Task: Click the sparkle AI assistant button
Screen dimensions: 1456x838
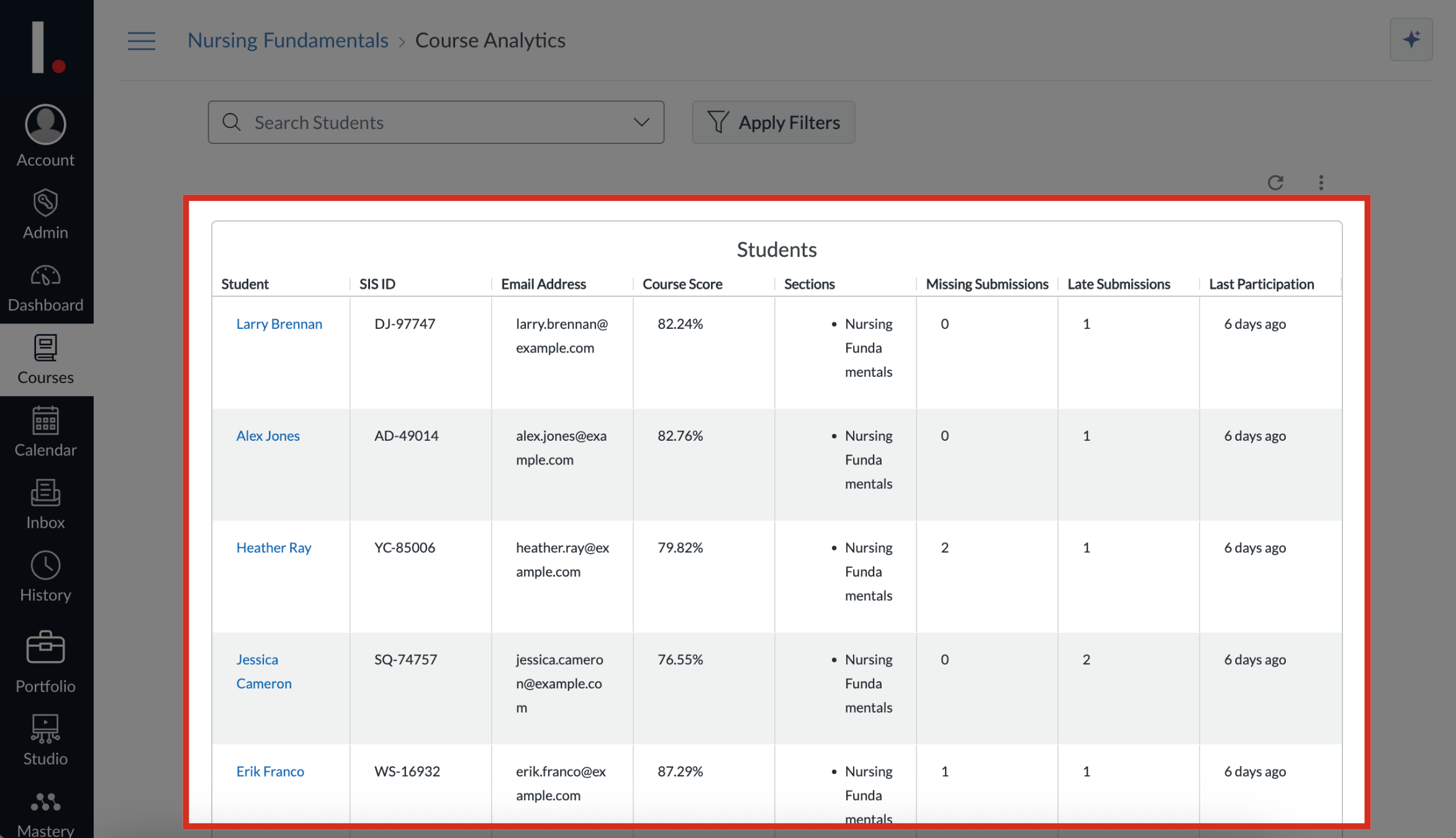Action: tap(1411, 39)
